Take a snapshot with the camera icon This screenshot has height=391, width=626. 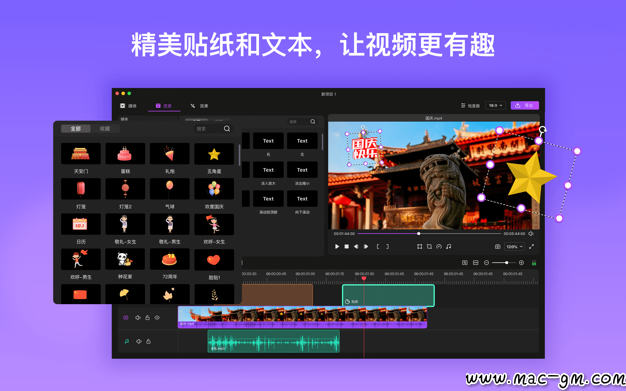pyautogui.click(x=497, y=247)
